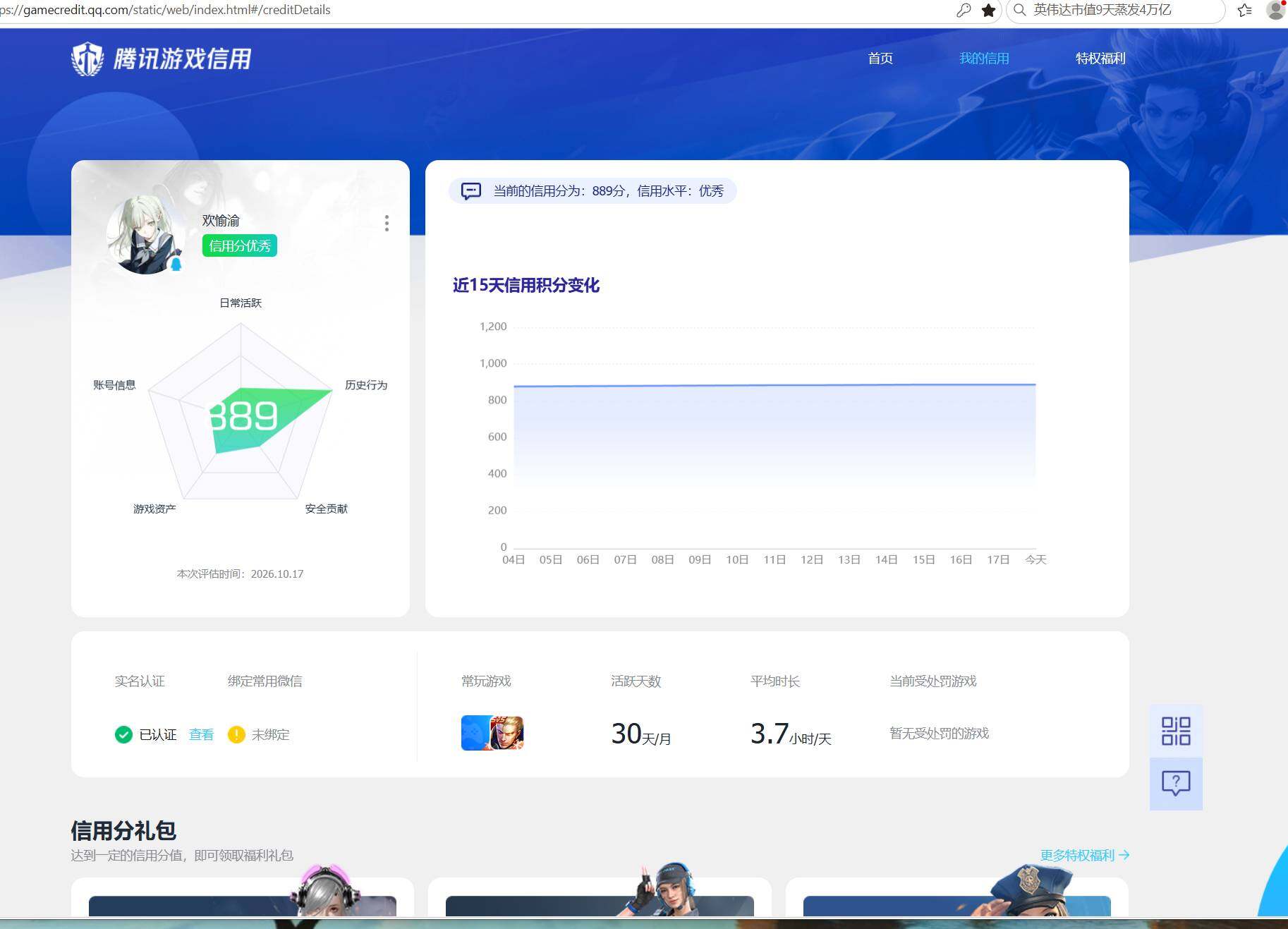Open the blue gamepad game icon

(475, 733)
